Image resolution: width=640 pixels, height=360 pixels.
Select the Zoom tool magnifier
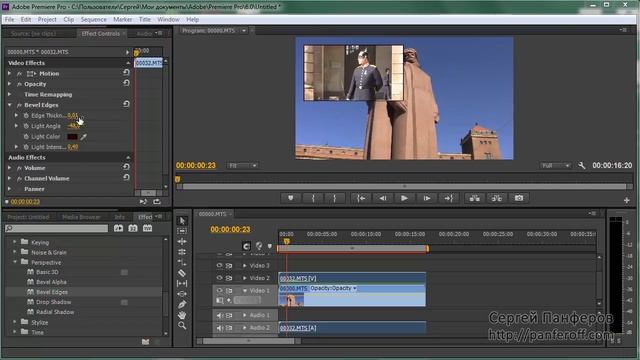point(182,325)
